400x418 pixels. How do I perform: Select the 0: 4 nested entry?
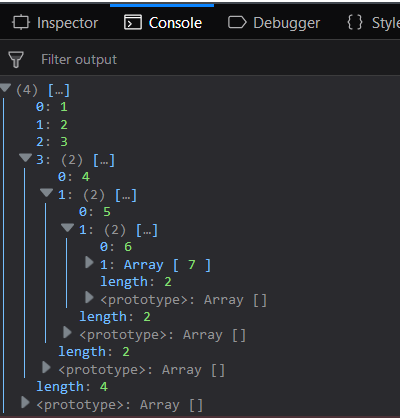[74, 177]
